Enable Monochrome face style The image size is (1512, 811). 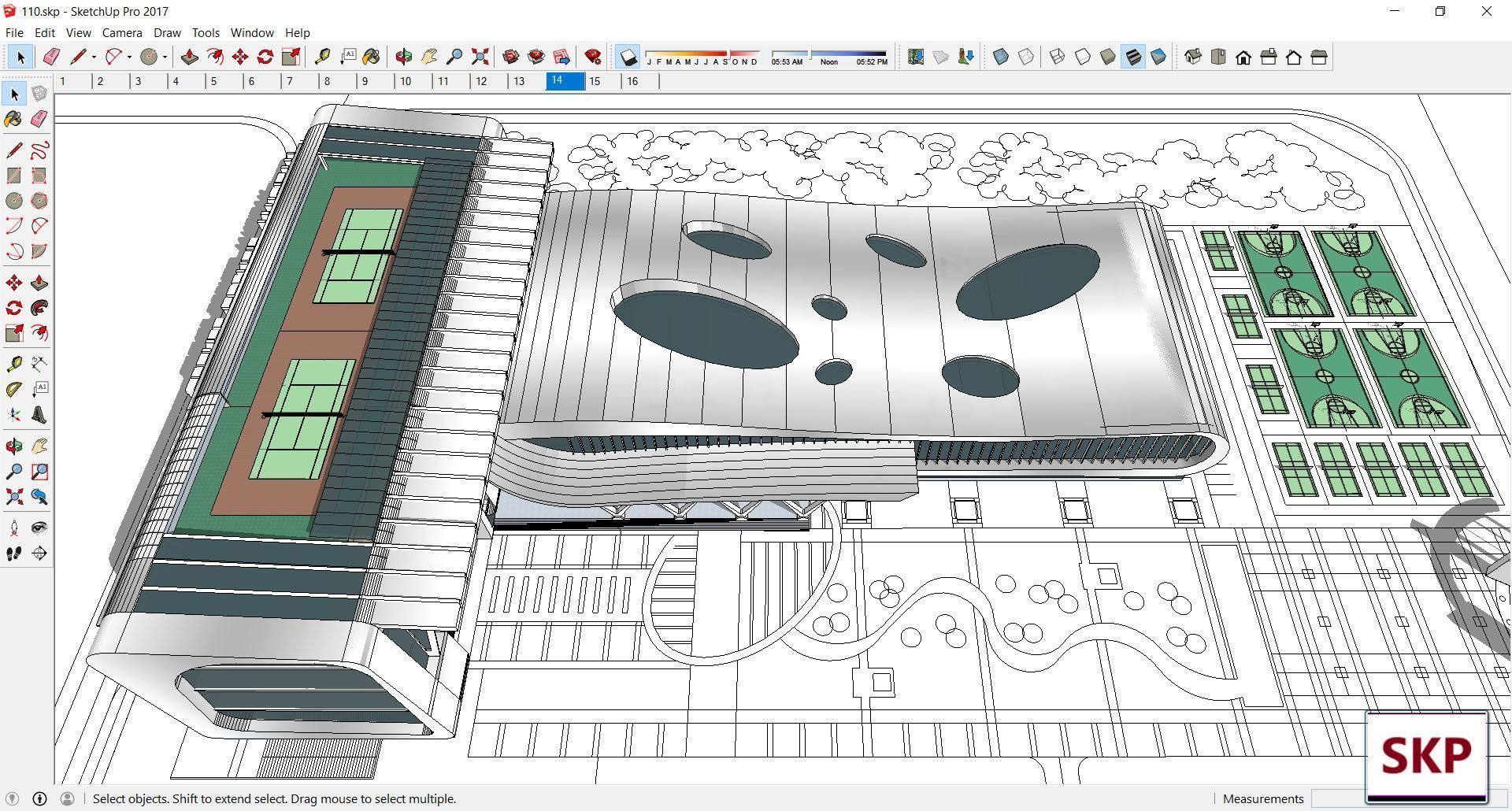pyautogui.click(x=1158, y=57)
